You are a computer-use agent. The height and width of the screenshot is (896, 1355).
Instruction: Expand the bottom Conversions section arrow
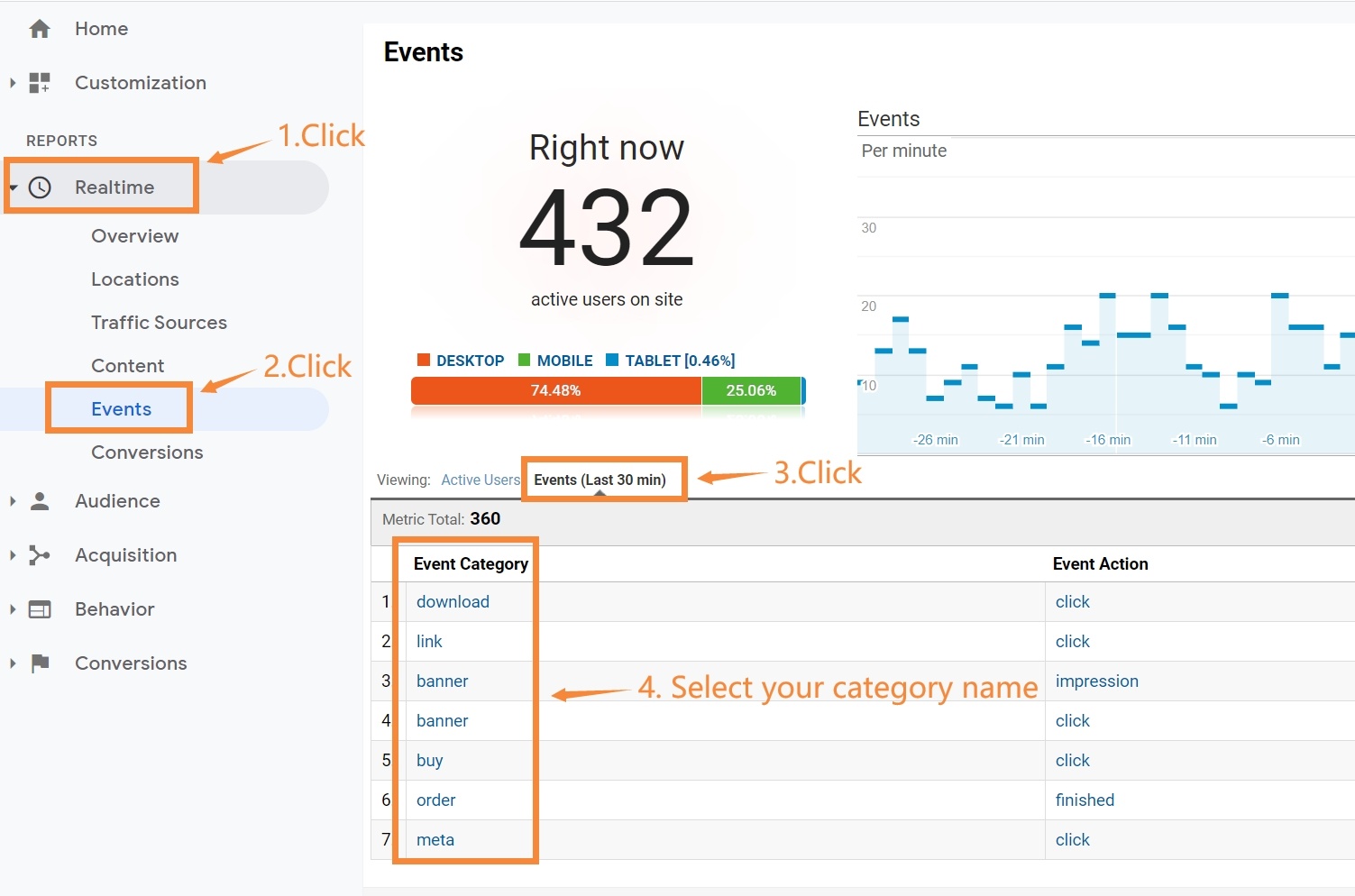tap(13, 663)
